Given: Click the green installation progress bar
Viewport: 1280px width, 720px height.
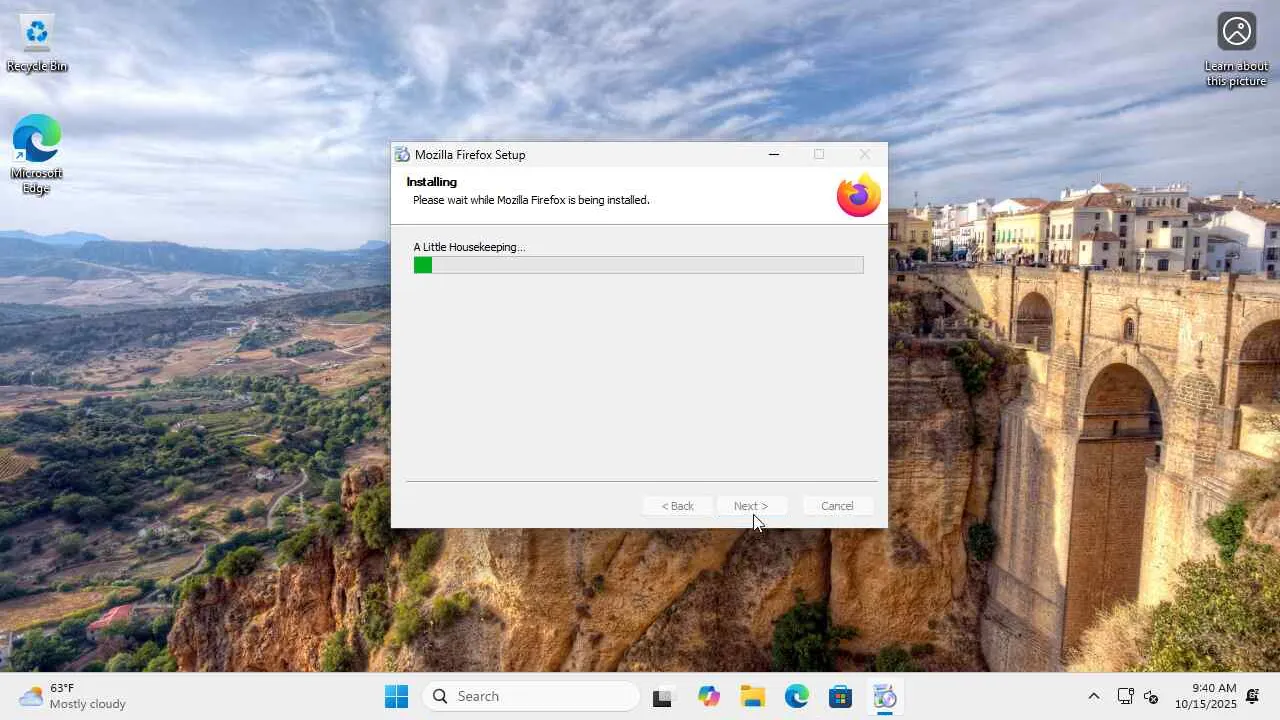Looking at the screenshot, I should (638, 265).
